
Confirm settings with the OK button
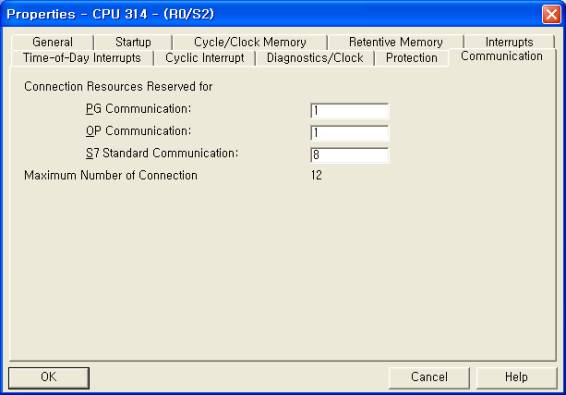49,378
